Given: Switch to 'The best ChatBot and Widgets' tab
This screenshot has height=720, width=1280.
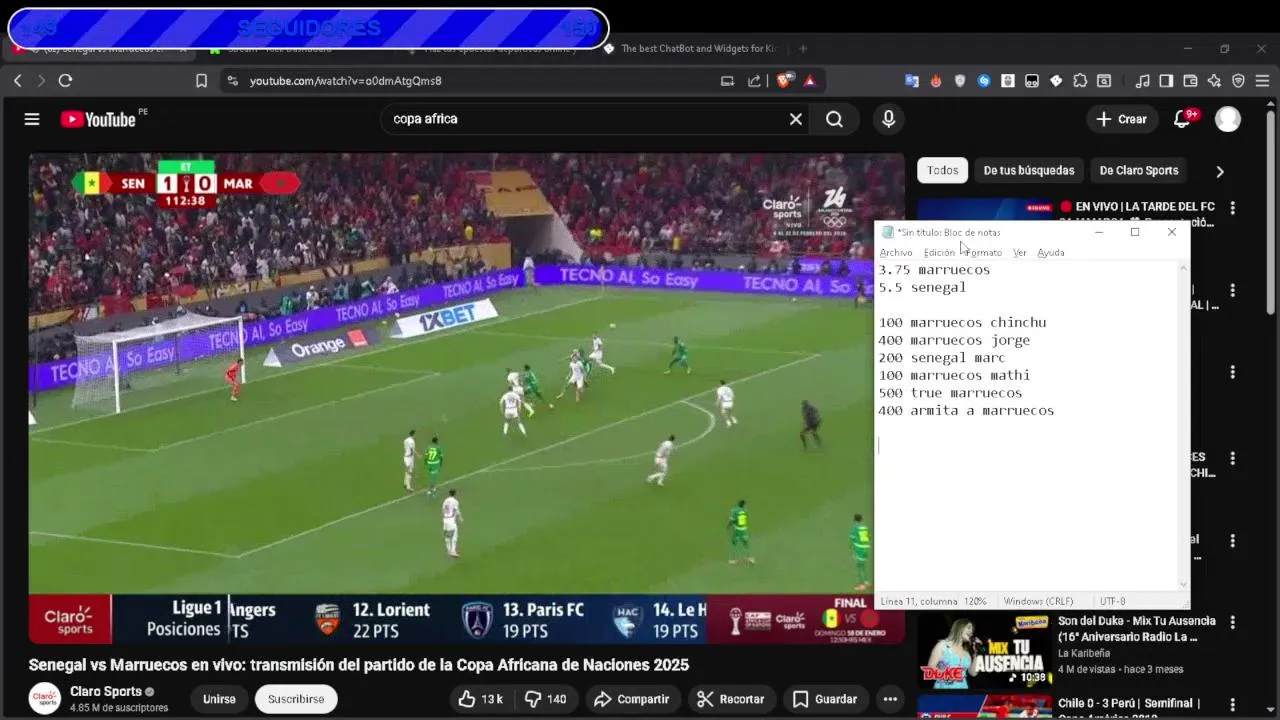Looking at the screenshot, I should click(690, 48).
